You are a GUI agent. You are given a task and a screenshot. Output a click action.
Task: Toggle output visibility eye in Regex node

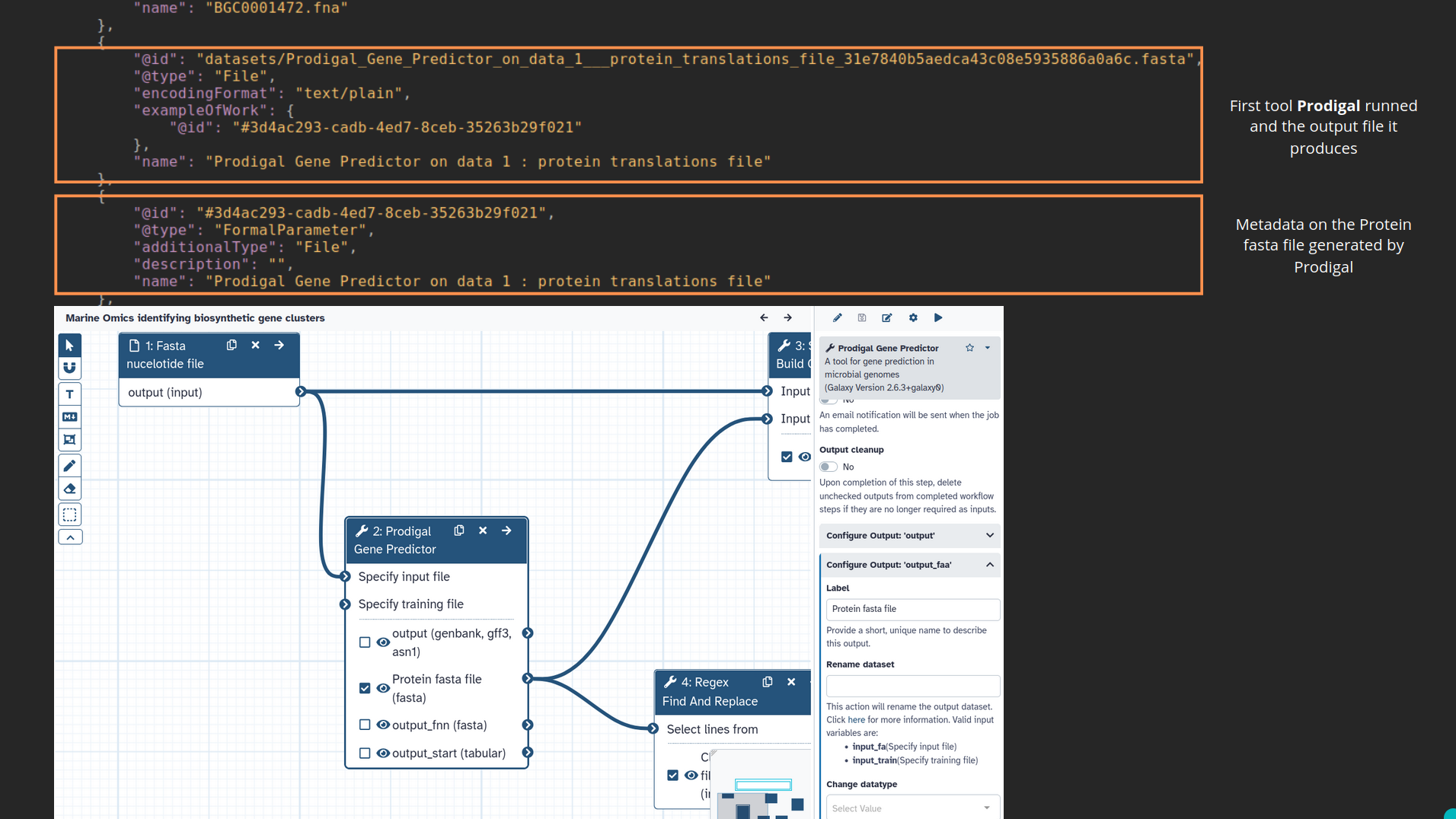691,775
